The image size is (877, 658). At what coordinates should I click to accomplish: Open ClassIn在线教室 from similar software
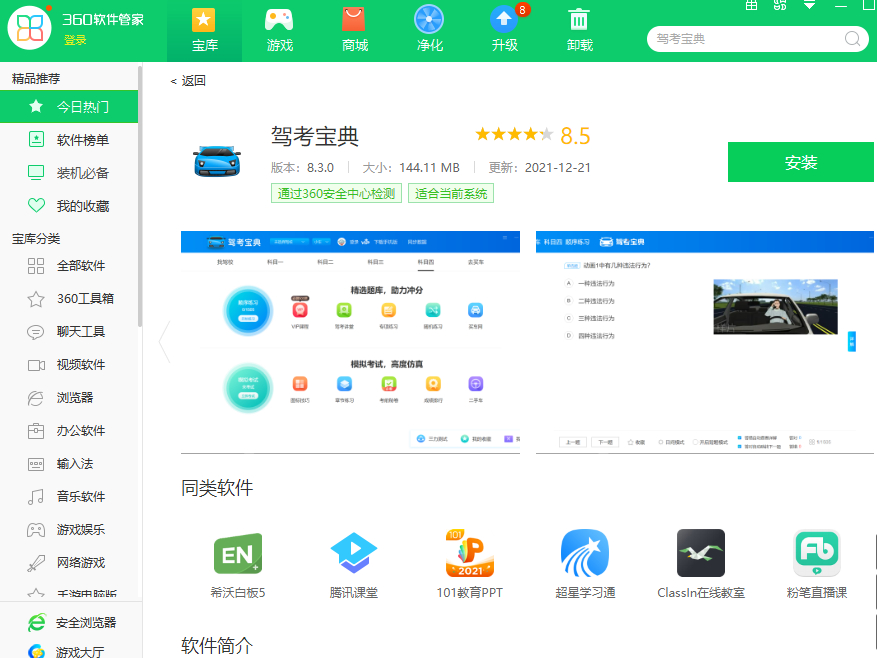click(x=701, y=565)
